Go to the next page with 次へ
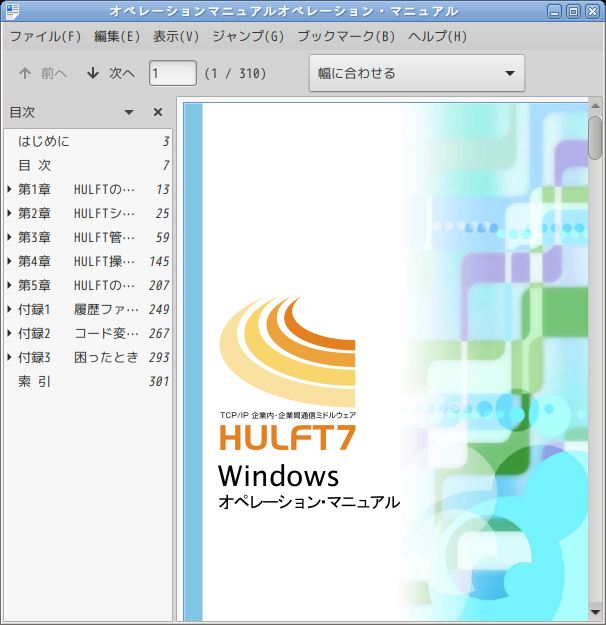Viewport: 606px width, 625px height. [x=111, y=73]
